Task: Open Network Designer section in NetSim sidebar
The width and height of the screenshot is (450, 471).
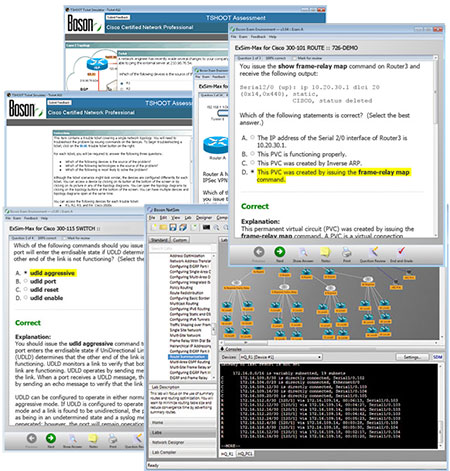Action: 182,443
